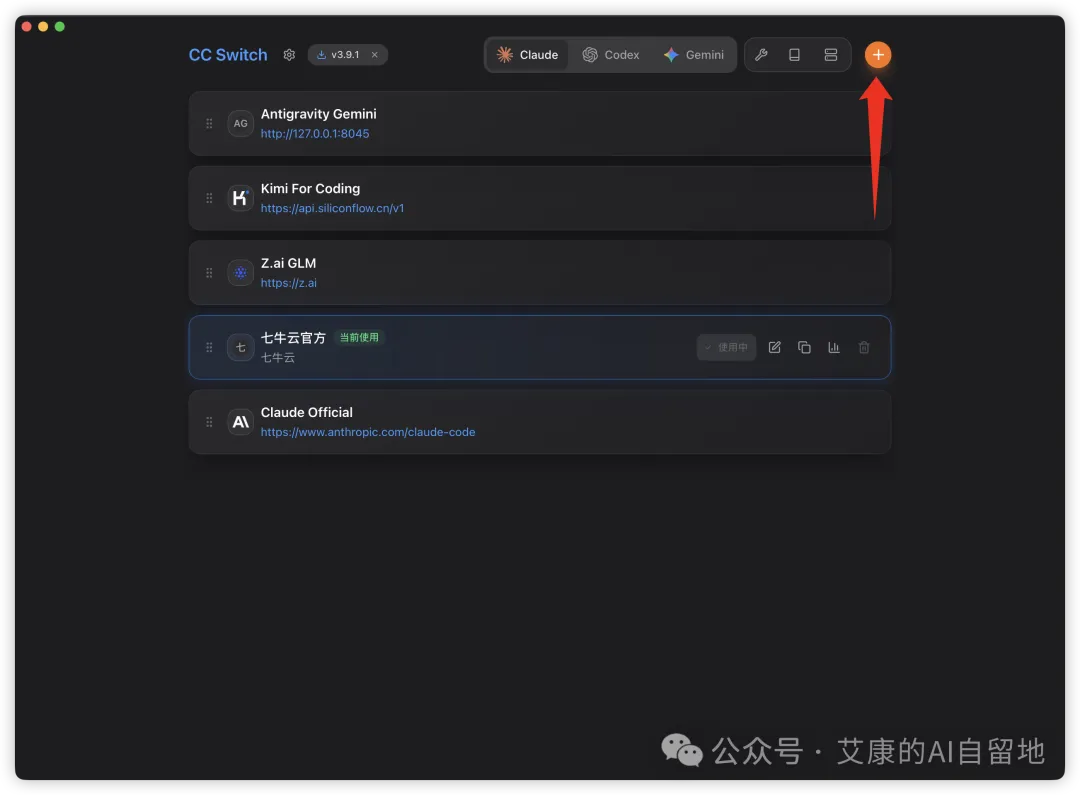Open the anthropic.com/claude-code link

click(368, 432)
